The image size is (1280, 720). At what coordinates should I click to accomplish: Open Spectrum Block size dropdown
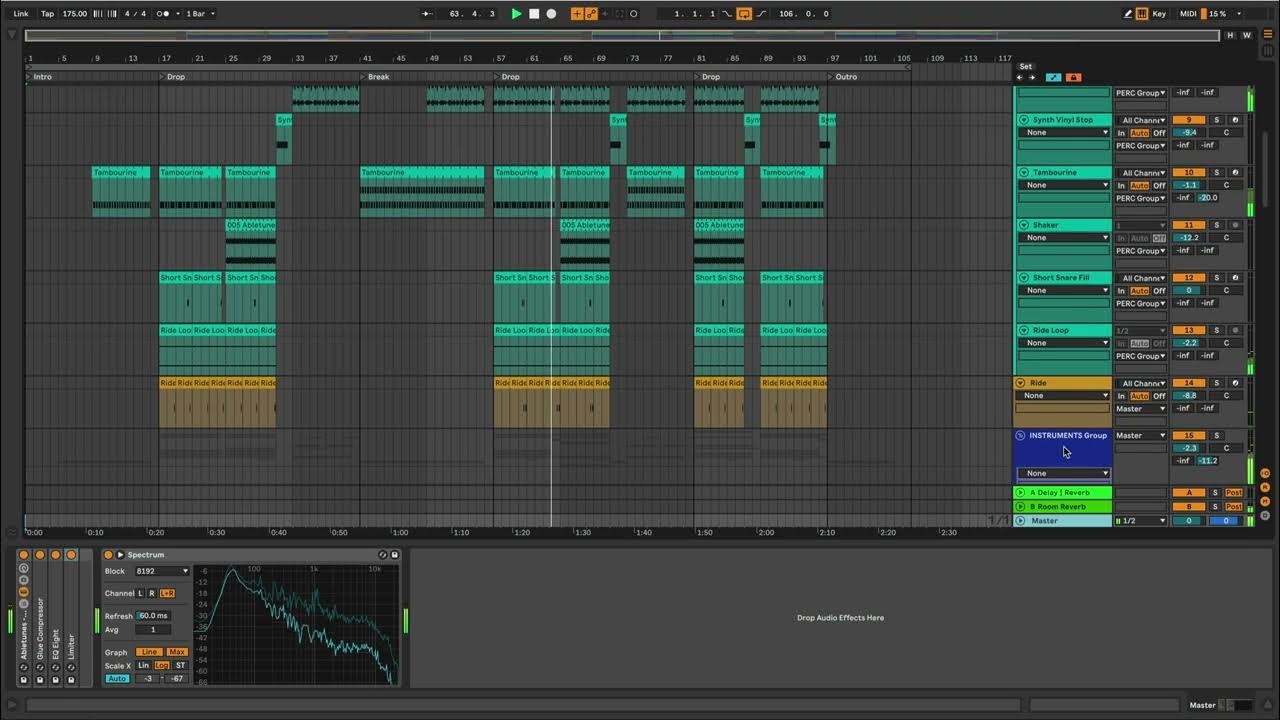(162, 571)
